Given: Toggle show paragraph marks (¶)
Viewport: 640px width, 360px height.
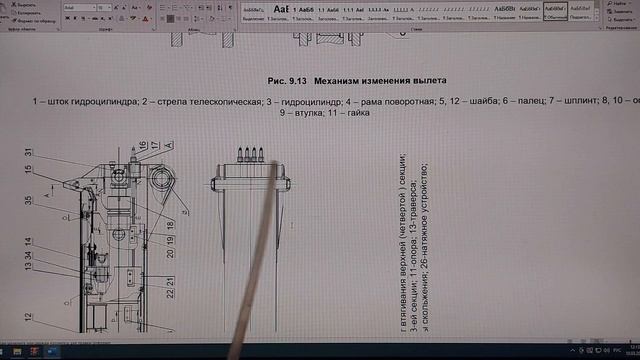Looking at the screenshot, I should click(x=230, y=8).
